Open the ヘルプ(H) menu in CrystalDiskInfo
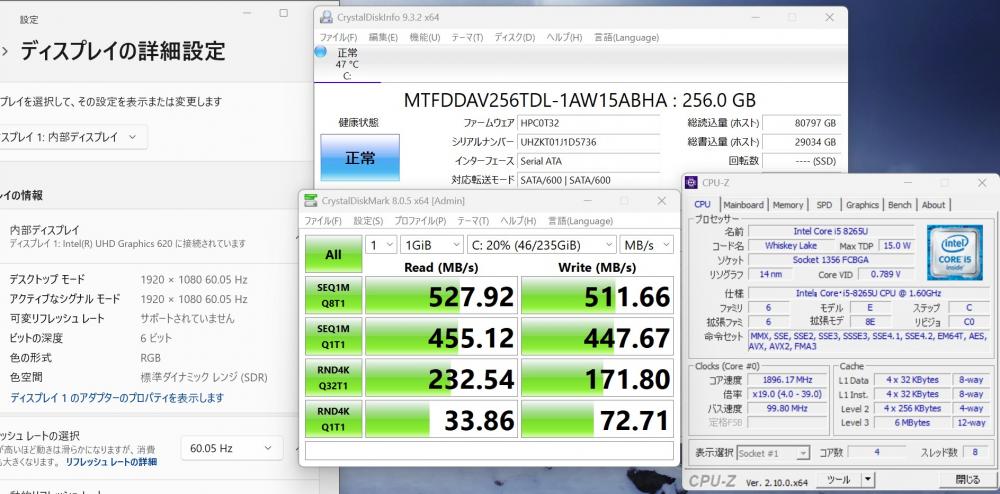 pyautogui.click(x=564, y=38)
